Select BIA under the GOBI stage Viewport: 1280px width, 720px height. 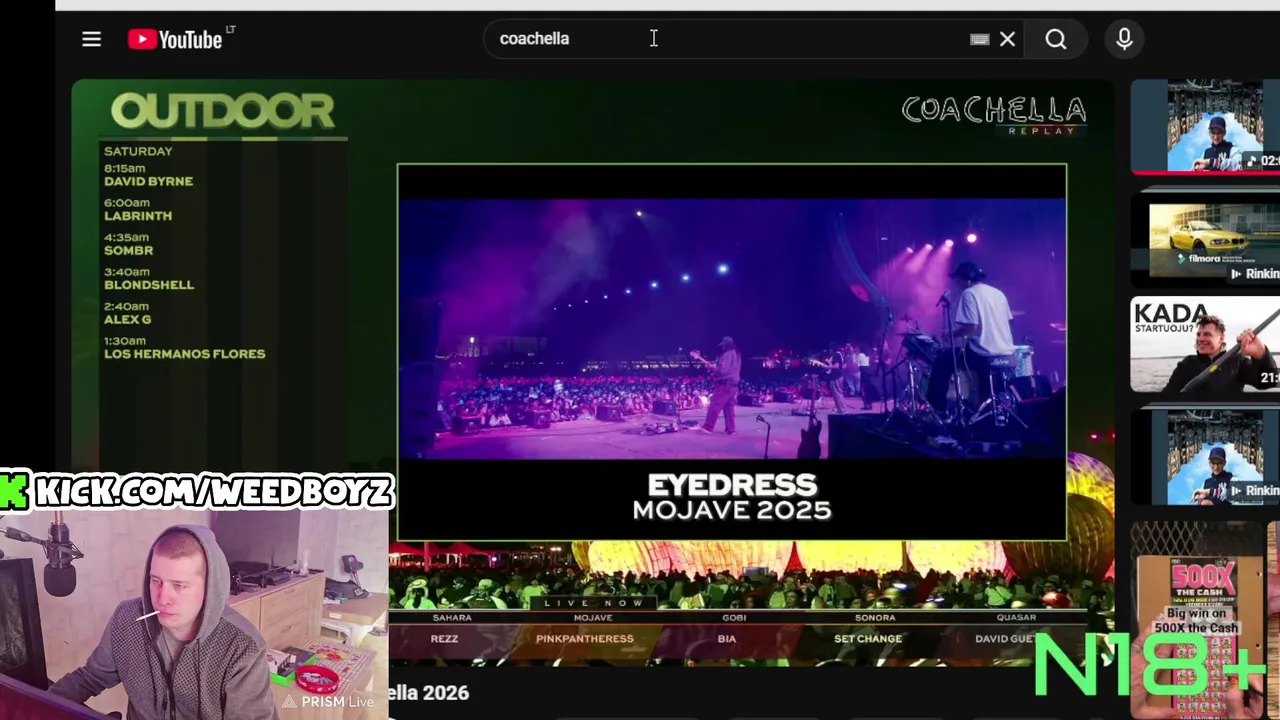[x=727, y=639]
